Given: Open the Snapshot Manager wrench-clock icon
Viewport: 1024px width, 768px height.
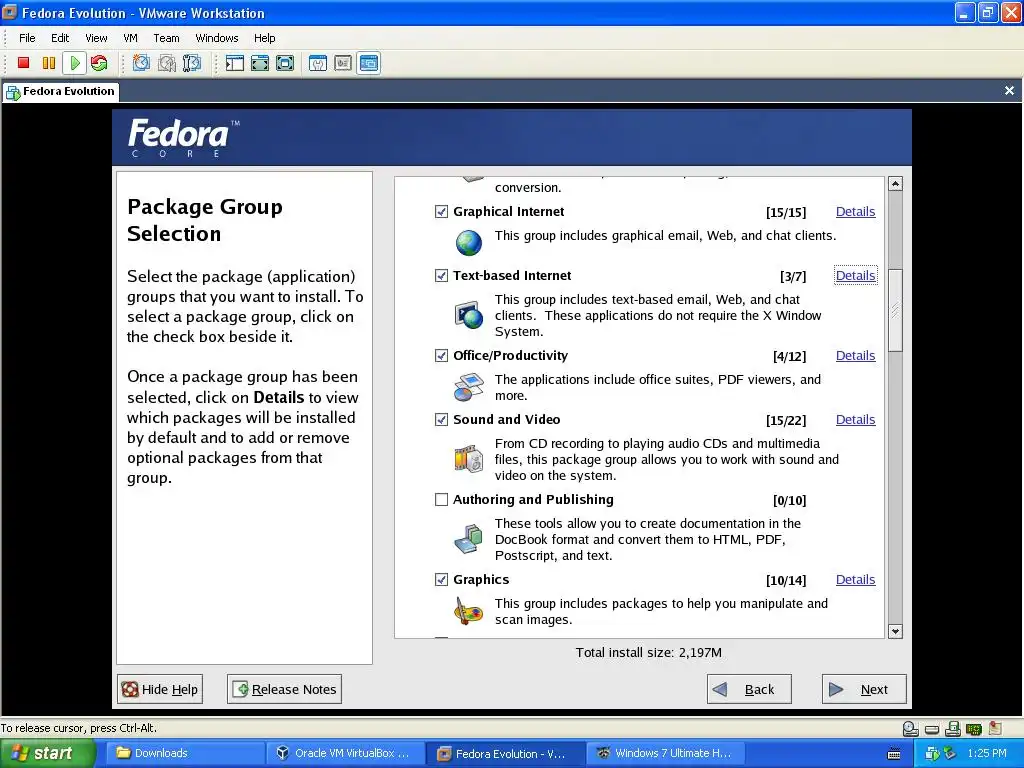Looking at the screenshot, I should [192, 63].
